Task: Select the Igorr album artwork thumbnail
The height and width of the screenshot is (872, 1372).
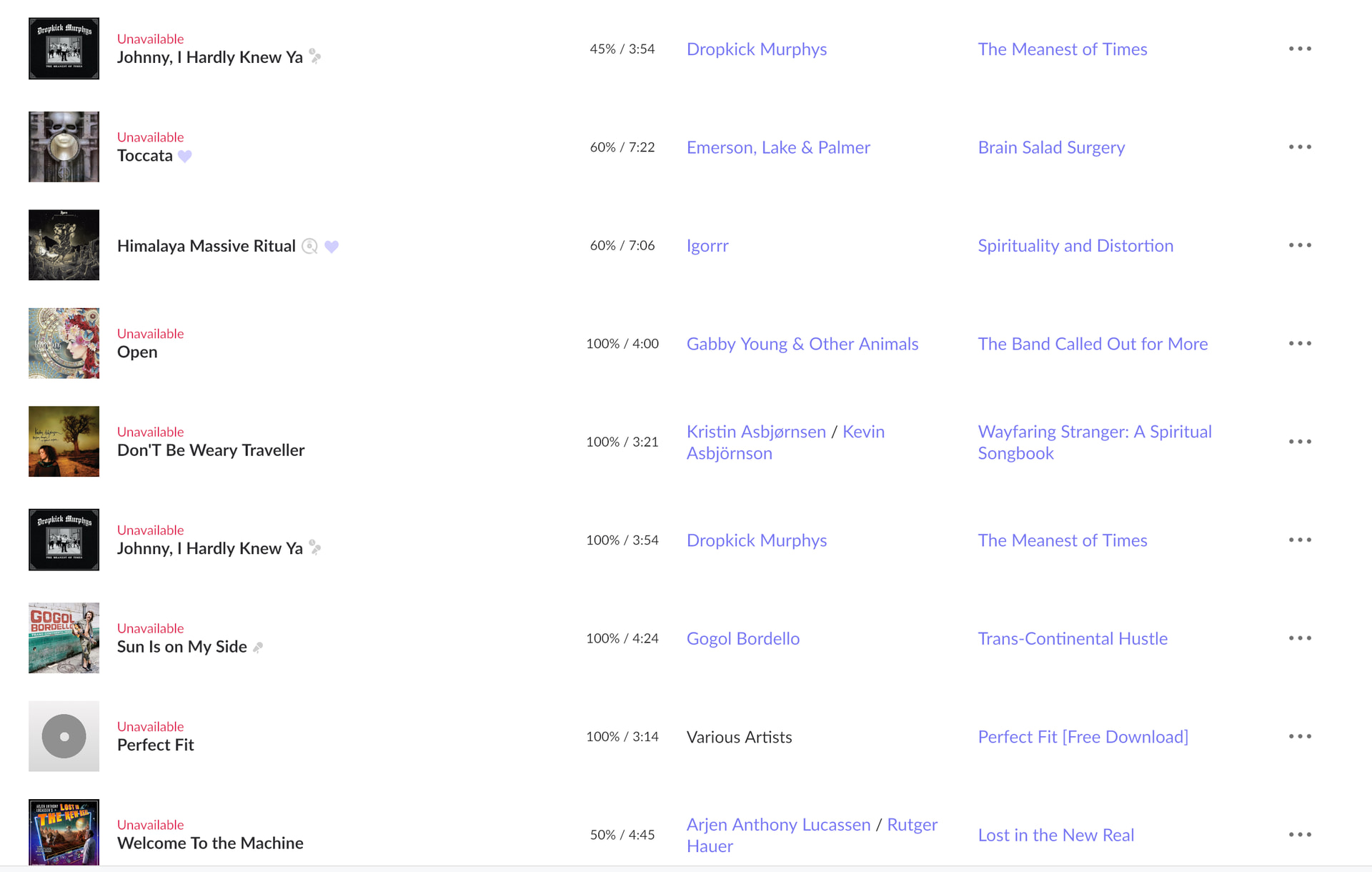Action: (64, 245)
